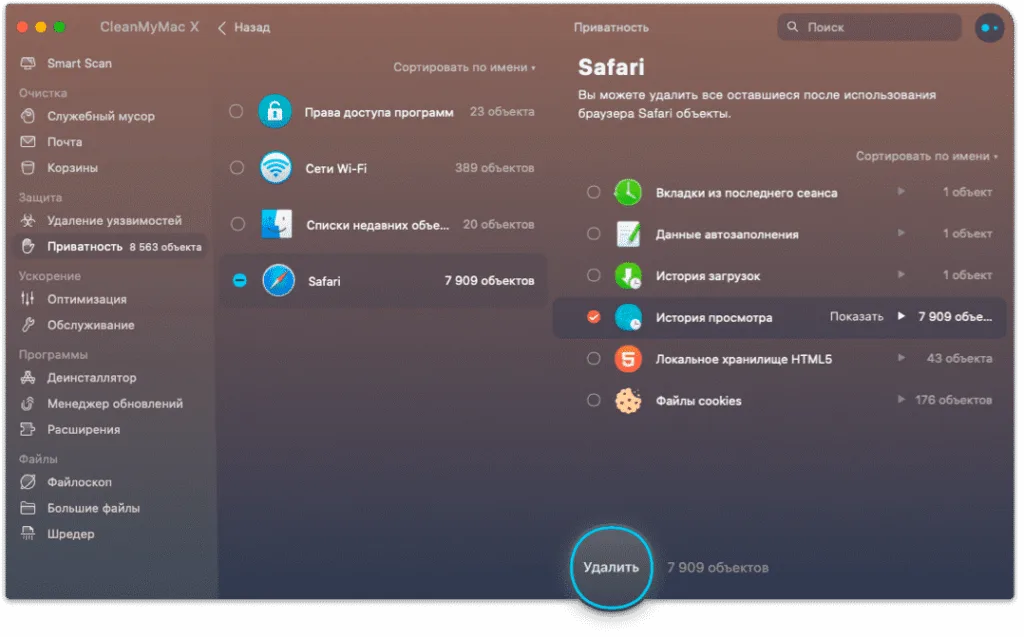The image size is (1024, 637).
Task: Click the Большие файлы folder icon
Action: [28, 508]
